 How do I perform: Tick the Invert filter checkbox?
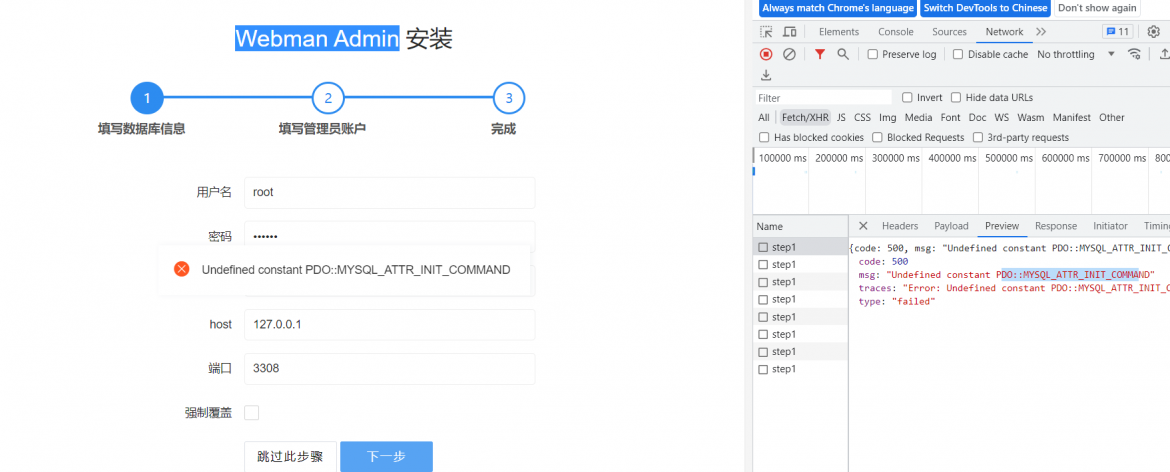907,98
